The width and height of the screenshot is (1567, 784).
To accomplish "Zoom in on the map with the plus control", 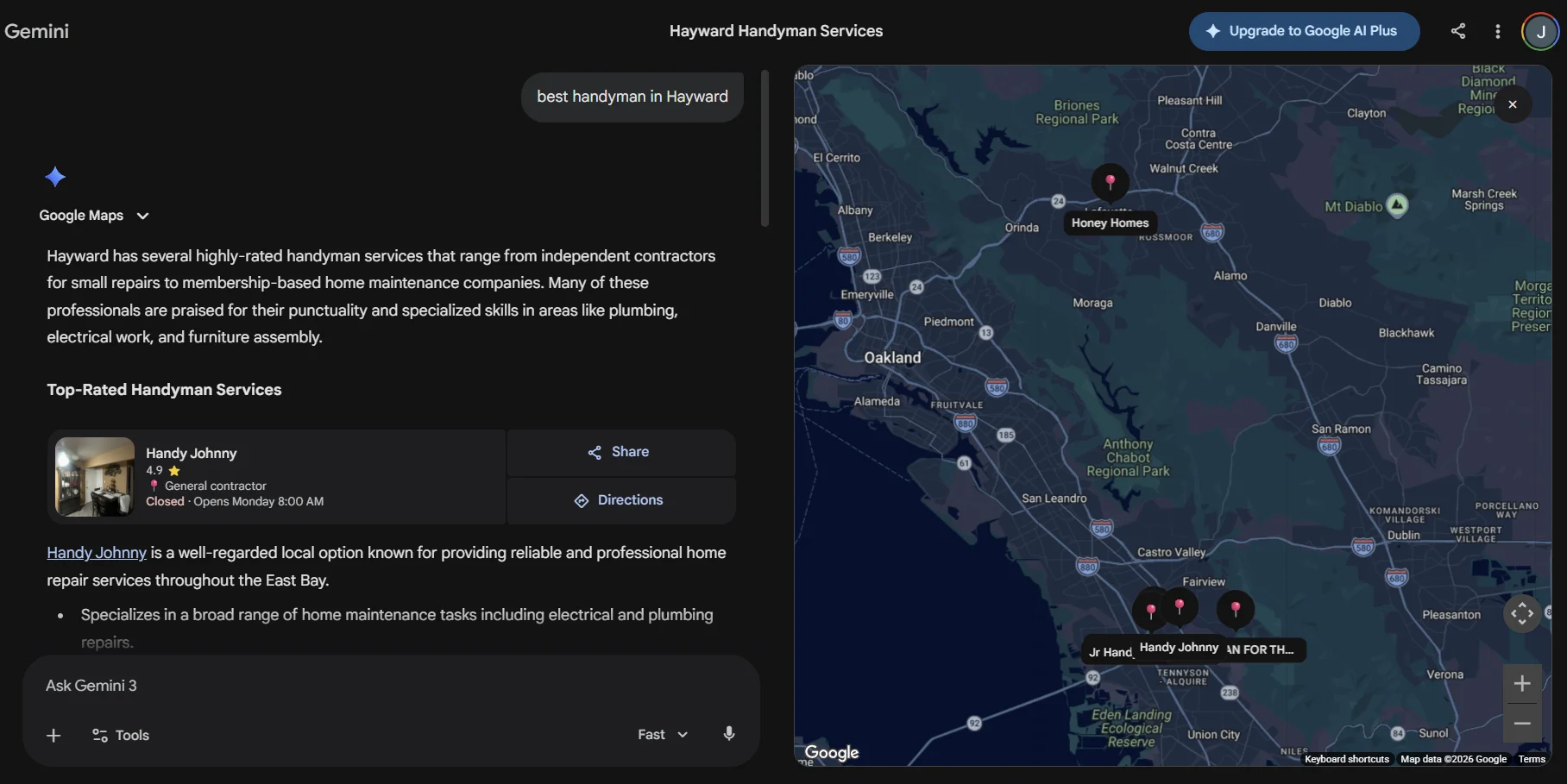I will click(1522, 682).
